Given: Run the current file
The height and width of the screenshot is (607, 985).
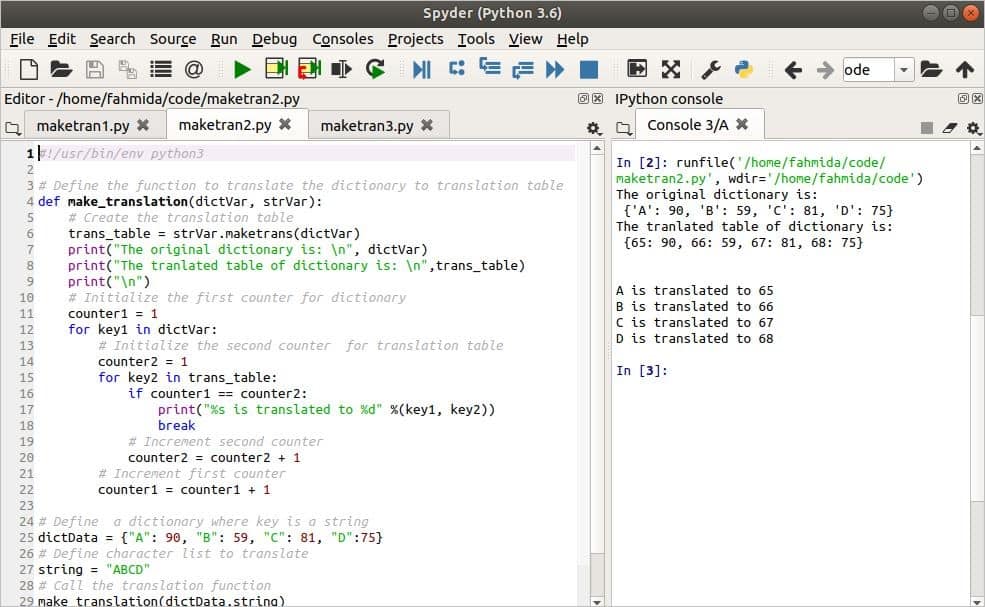Looking at the screenshot, I should [x=241, y=70].
